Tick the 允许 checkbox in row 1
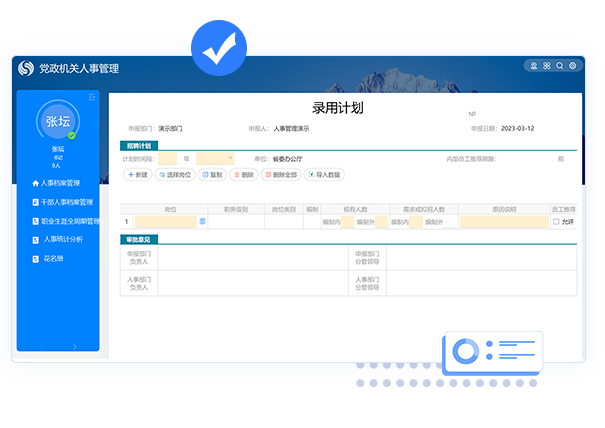 click(x=556, y=222)
